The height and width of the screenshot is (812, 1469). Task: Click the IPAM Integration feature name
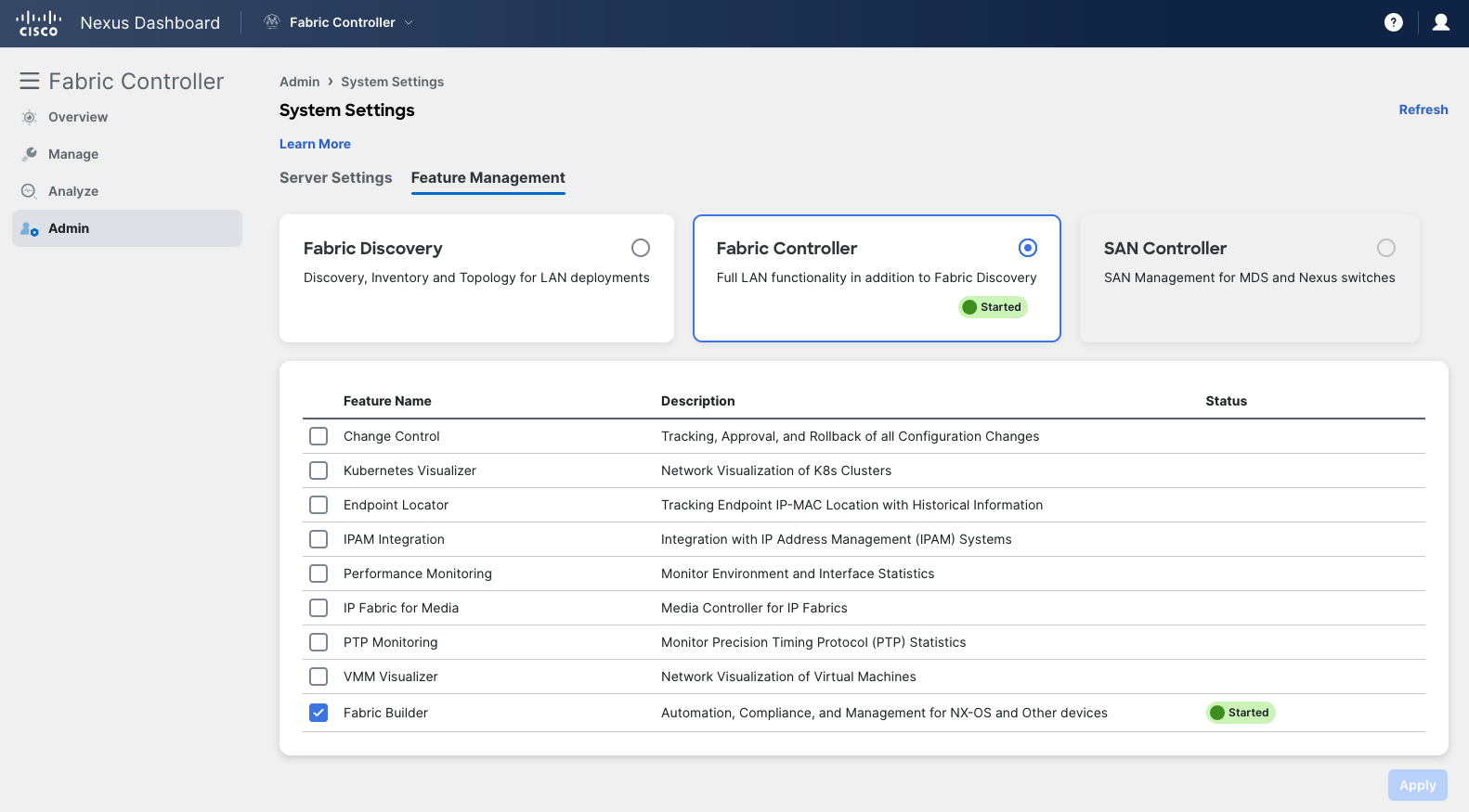394,539
